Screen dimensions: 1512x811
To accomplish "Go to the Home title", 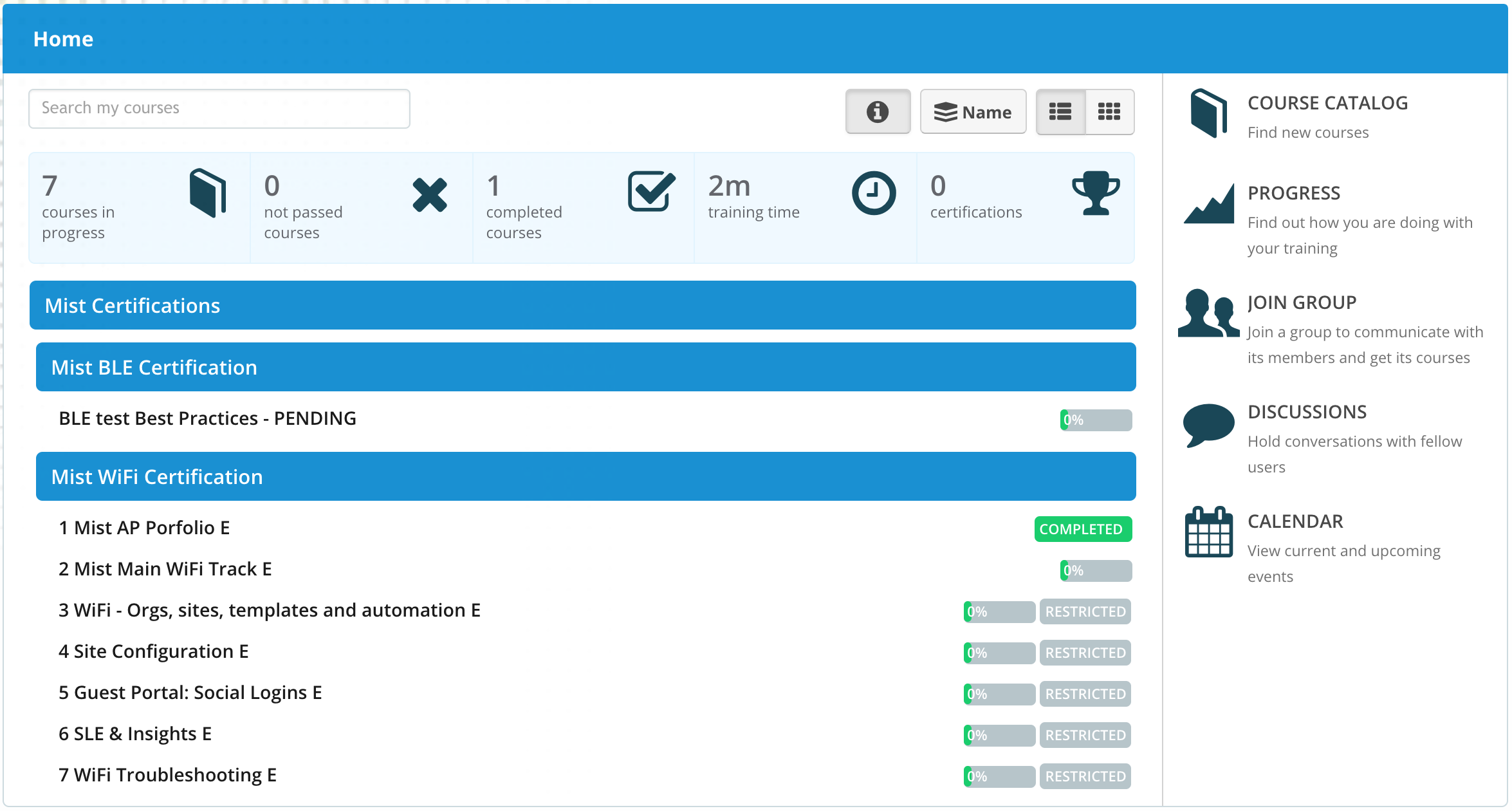I will 63,39.
